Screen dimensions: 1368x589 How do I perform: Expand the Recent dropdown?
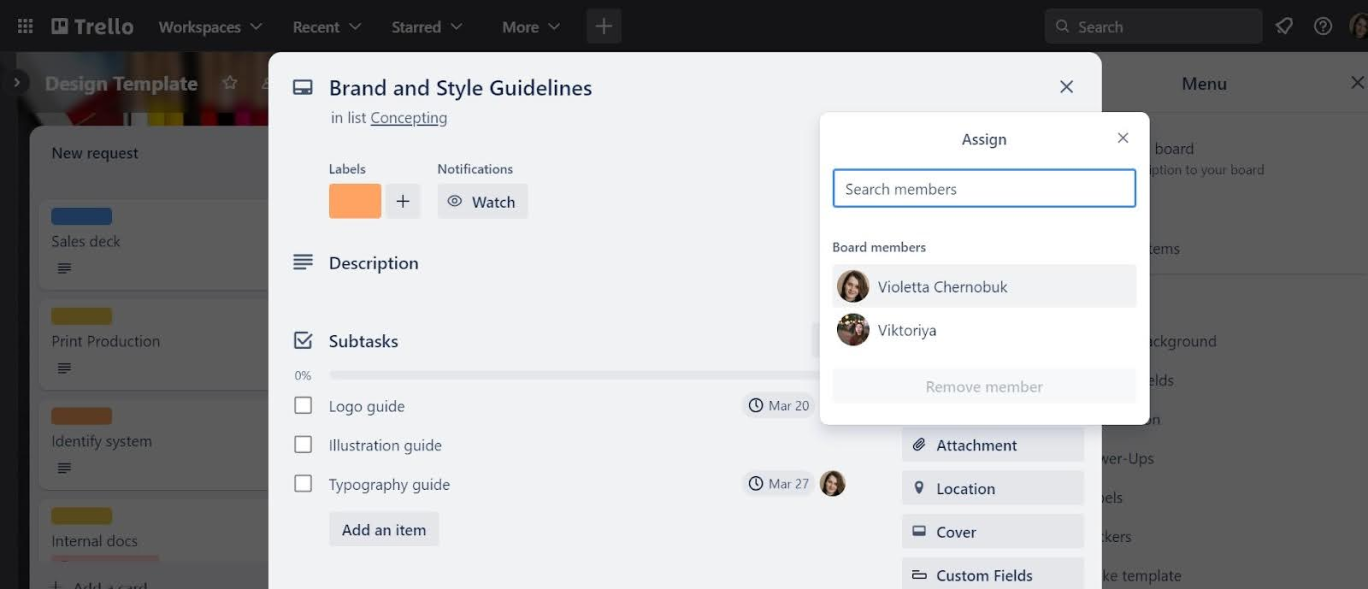pos(328,27)
